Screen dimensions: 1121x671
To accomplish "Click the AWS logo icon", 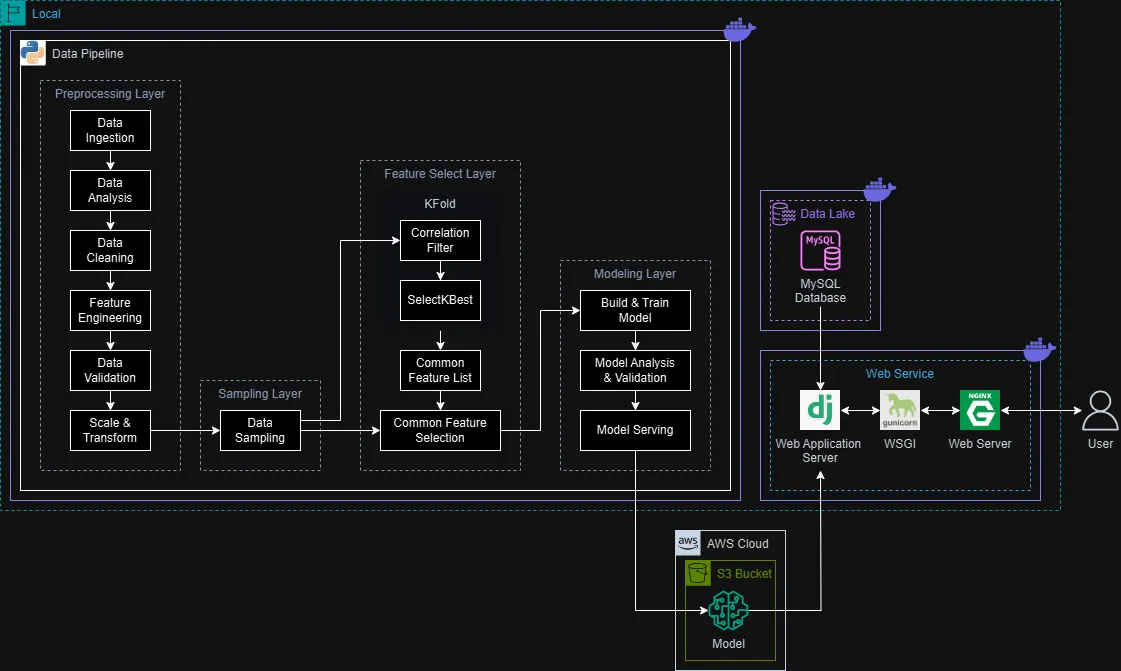I will (x=688, y=543).
